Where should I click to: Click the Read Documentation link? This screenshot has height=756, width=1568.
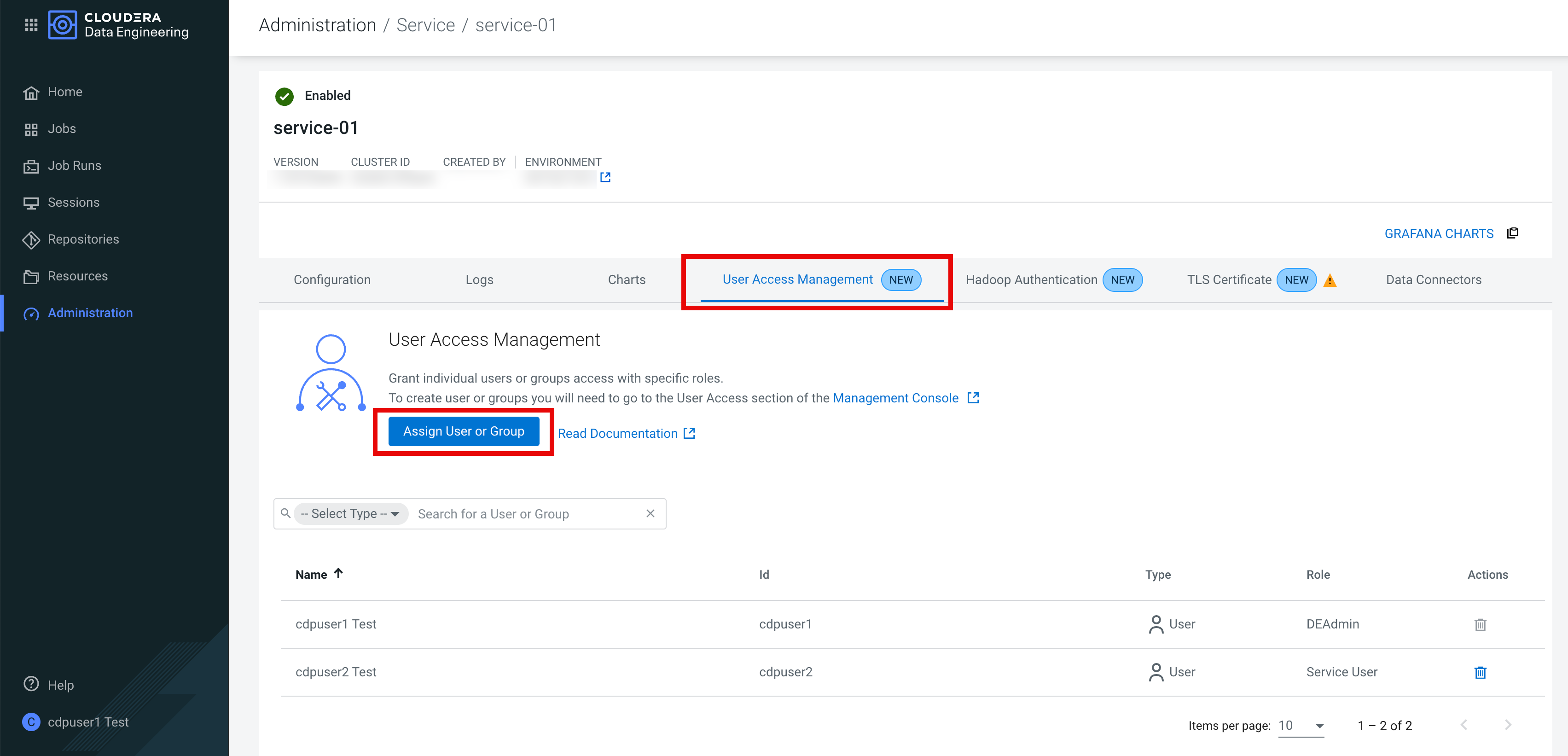click(617, 433)
